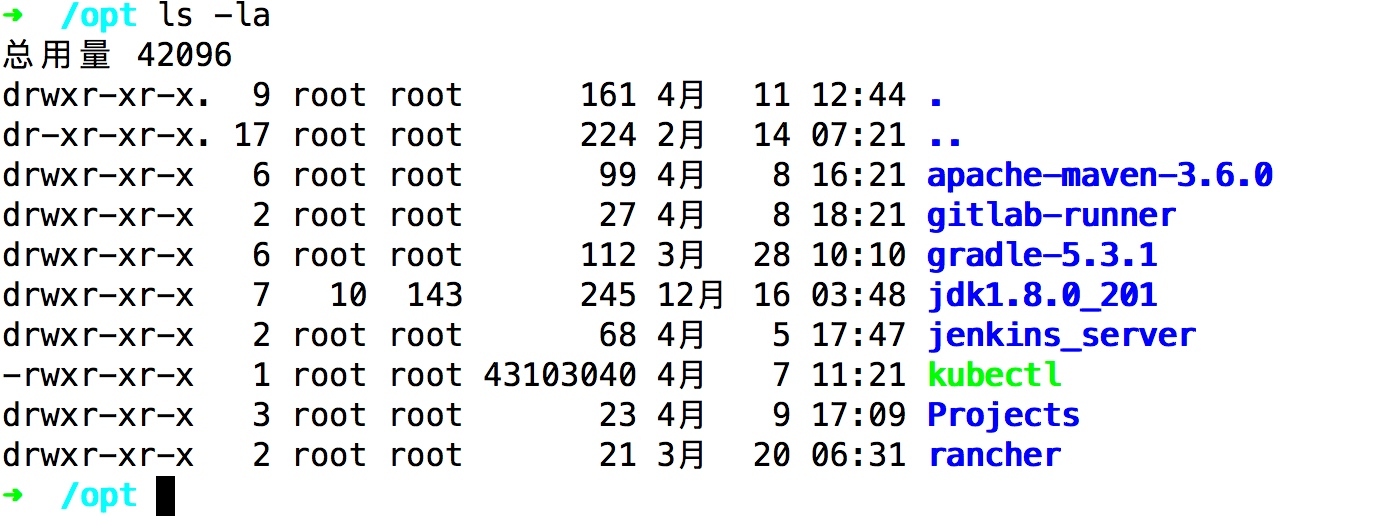Click the 06:31 time on rancher row
The image size is (1386, 516).
(x=858, y=455)
